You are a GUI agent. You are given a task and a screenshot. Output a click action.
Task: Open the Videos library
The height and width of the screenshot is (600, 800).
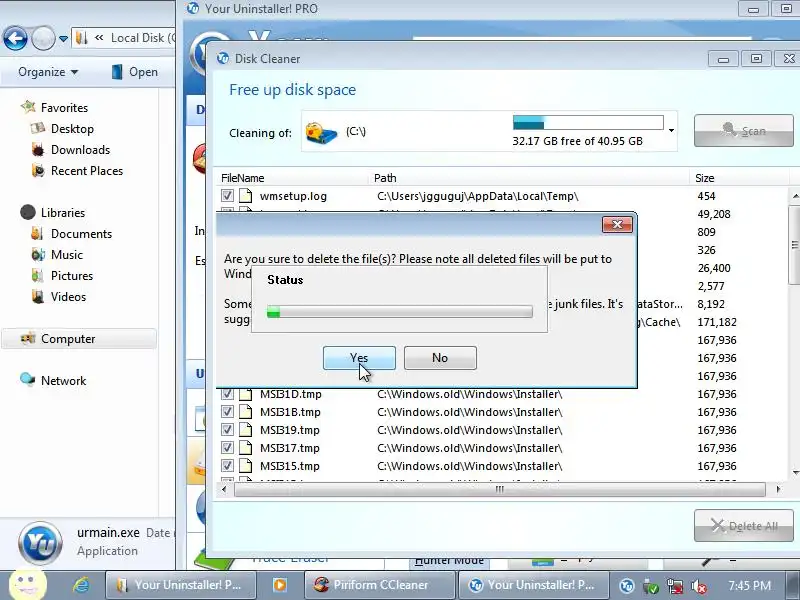tap(68, 296)
